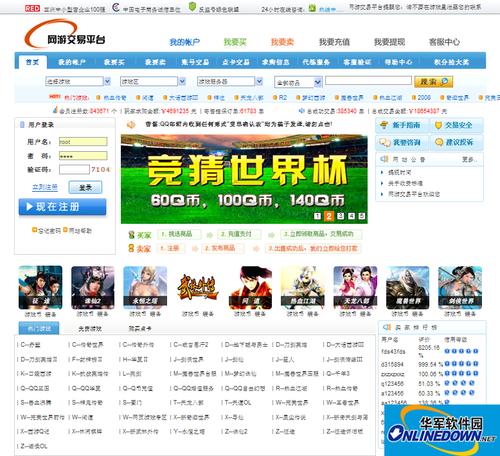Open the 永恒之塔 game thumbnail

pos(145,287)
